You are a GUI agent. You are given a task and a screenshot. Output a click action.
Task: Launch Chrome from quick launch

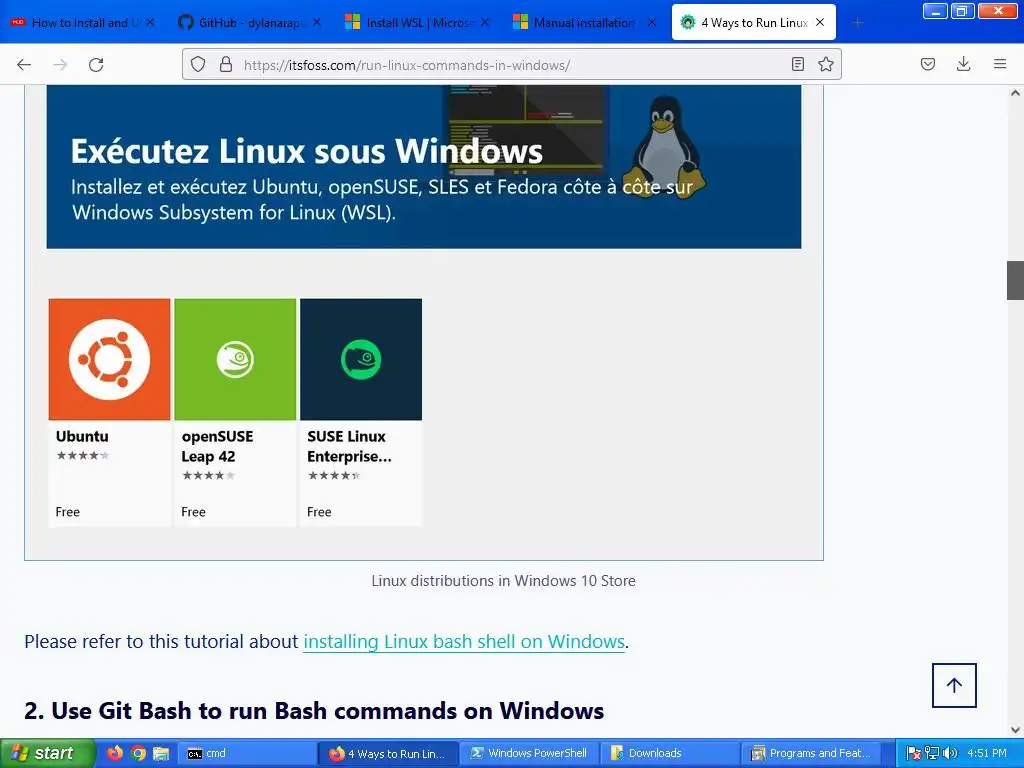(x=138, y=753)
